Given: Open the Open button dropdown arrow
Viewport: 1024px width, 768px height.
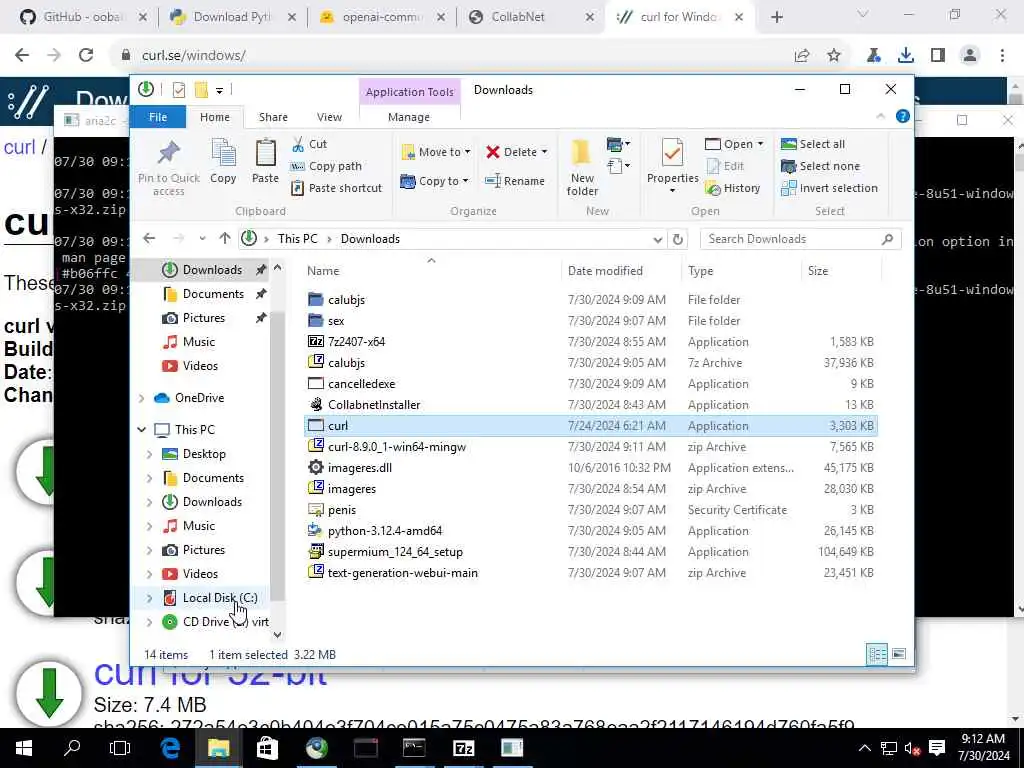Looking at the screenshot, I should (x=760, y=144).
